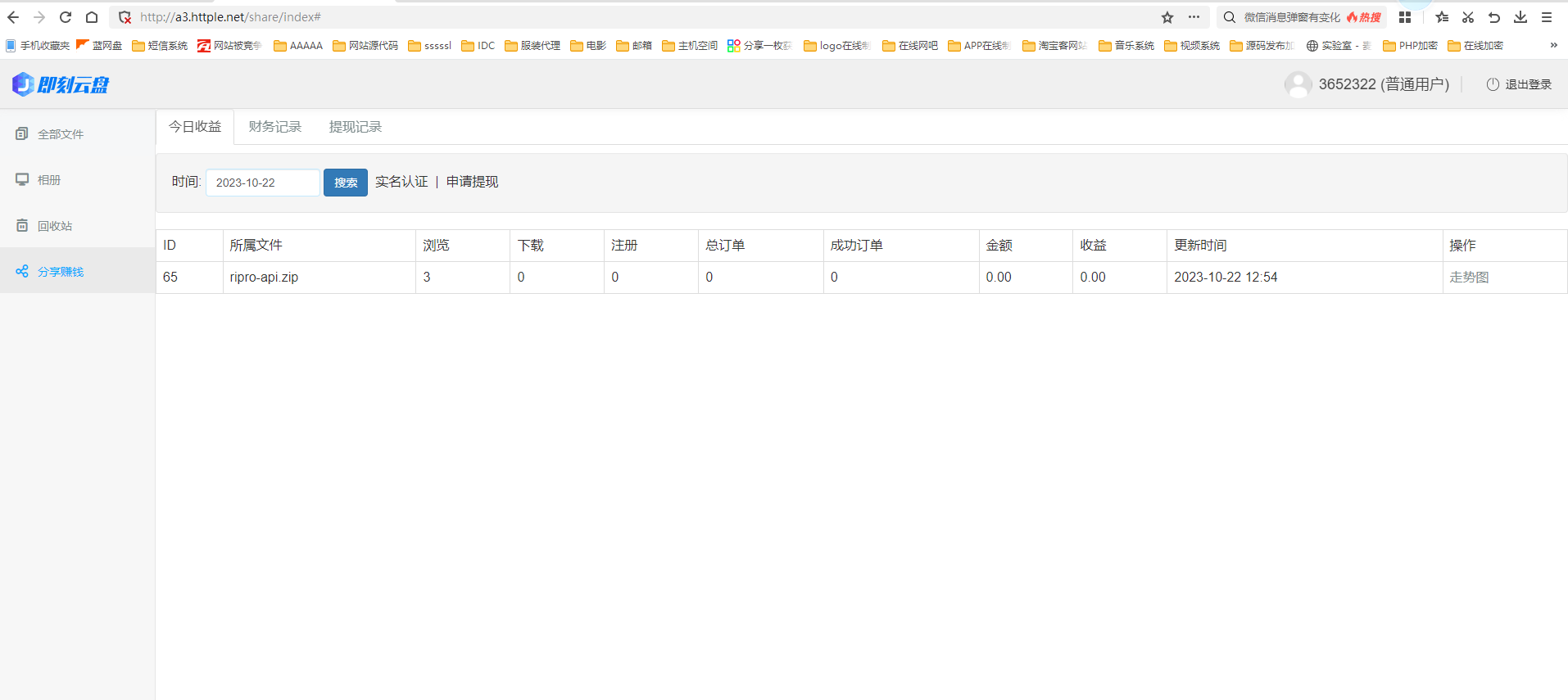Image resolution: width=1568 pixels, height=700 pixels.
Task: Open the 走势图 link for ripro-api.zip
Action: 1469,278
